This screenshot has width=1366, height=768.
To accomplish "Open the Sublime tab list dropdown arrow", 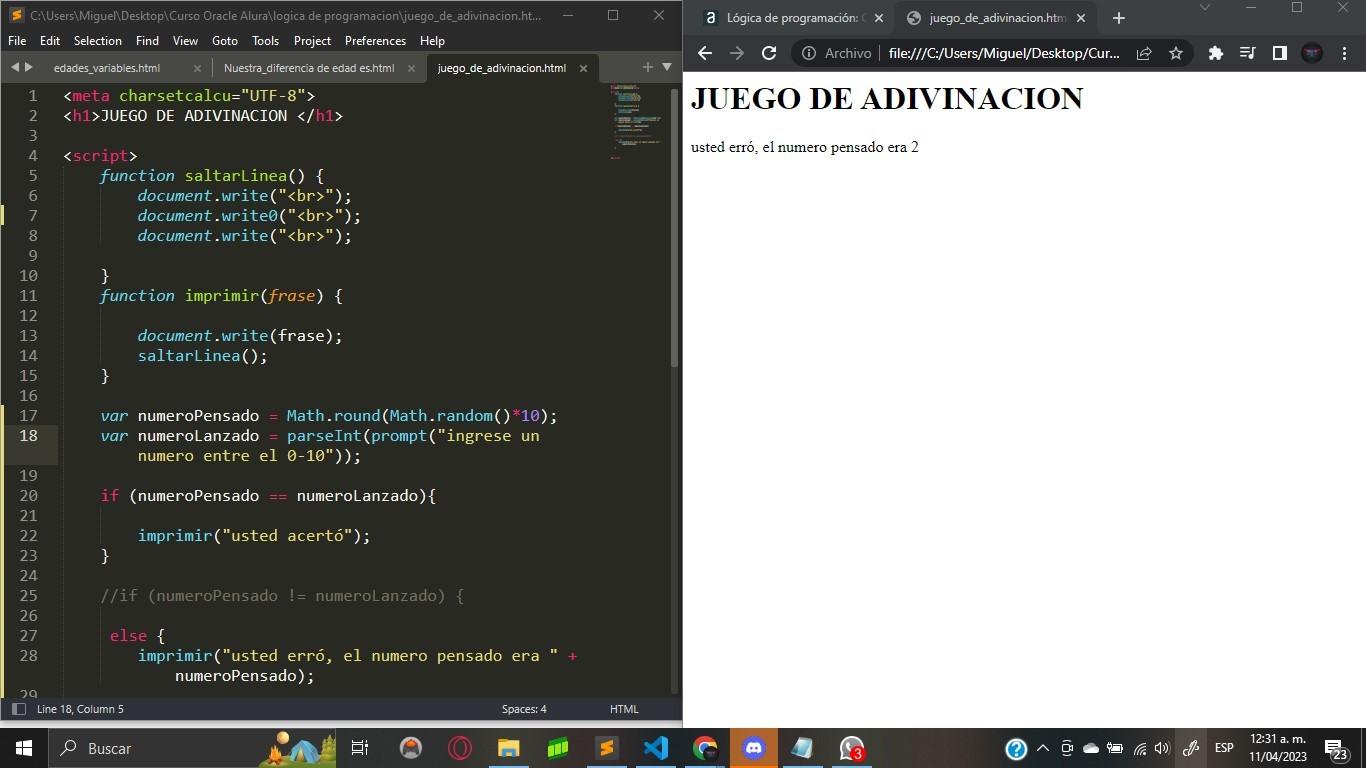I will point(667,67).
